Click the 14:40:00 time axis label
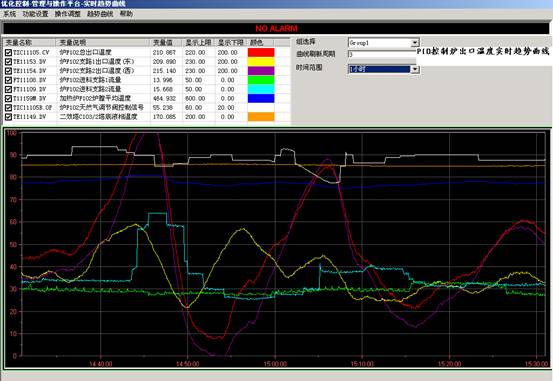Screen dimensions: 553x381 [x=101, y=364]
